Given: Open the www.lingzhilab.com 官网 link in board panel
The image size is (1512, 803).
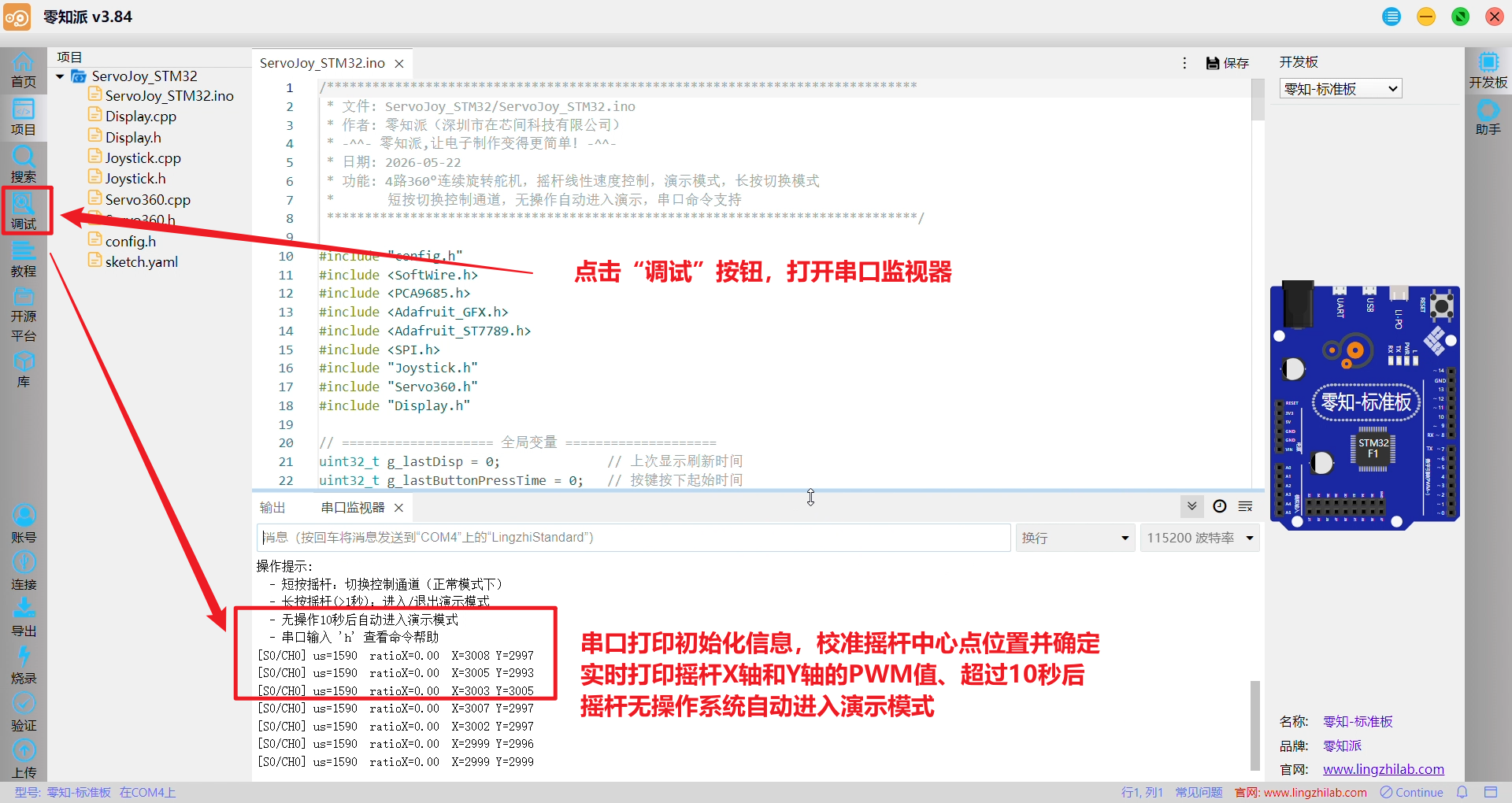Looking at the screenshot, I should 1383,769.
